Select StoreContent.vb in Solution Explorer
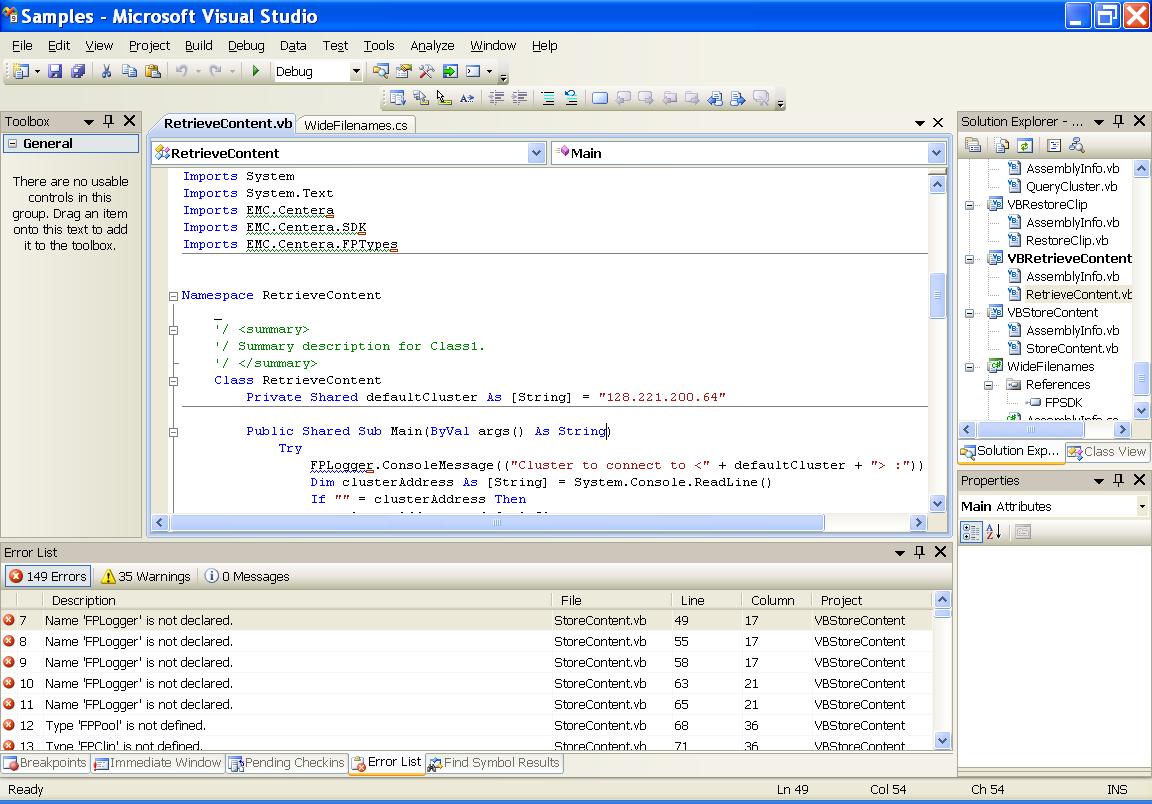The image size is (1152, 804). tap(1072, 348)
